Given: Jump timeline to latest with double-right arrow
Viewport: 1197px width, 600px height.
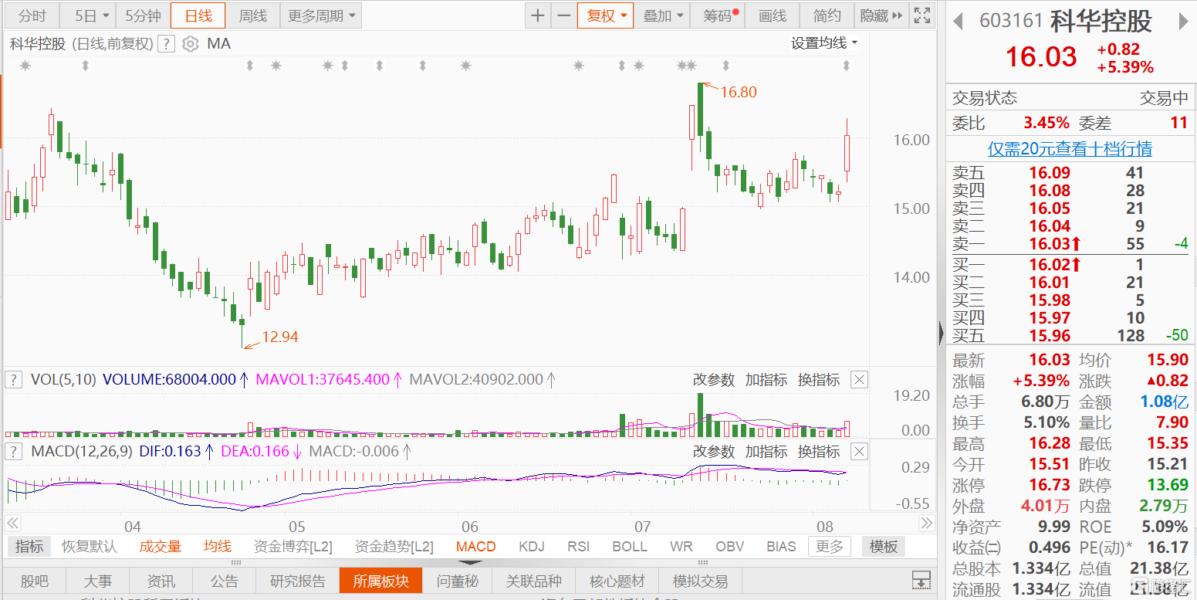Looking at the screenshot, I should [926, 523].
